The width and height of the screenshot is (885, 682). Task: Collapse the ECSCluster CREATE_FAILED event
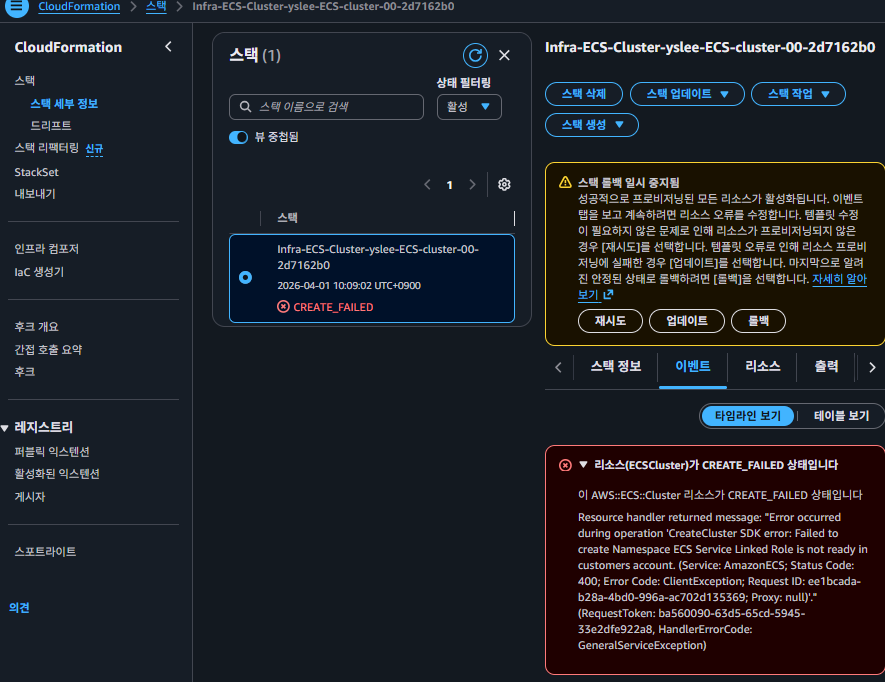tap(584, 465)
